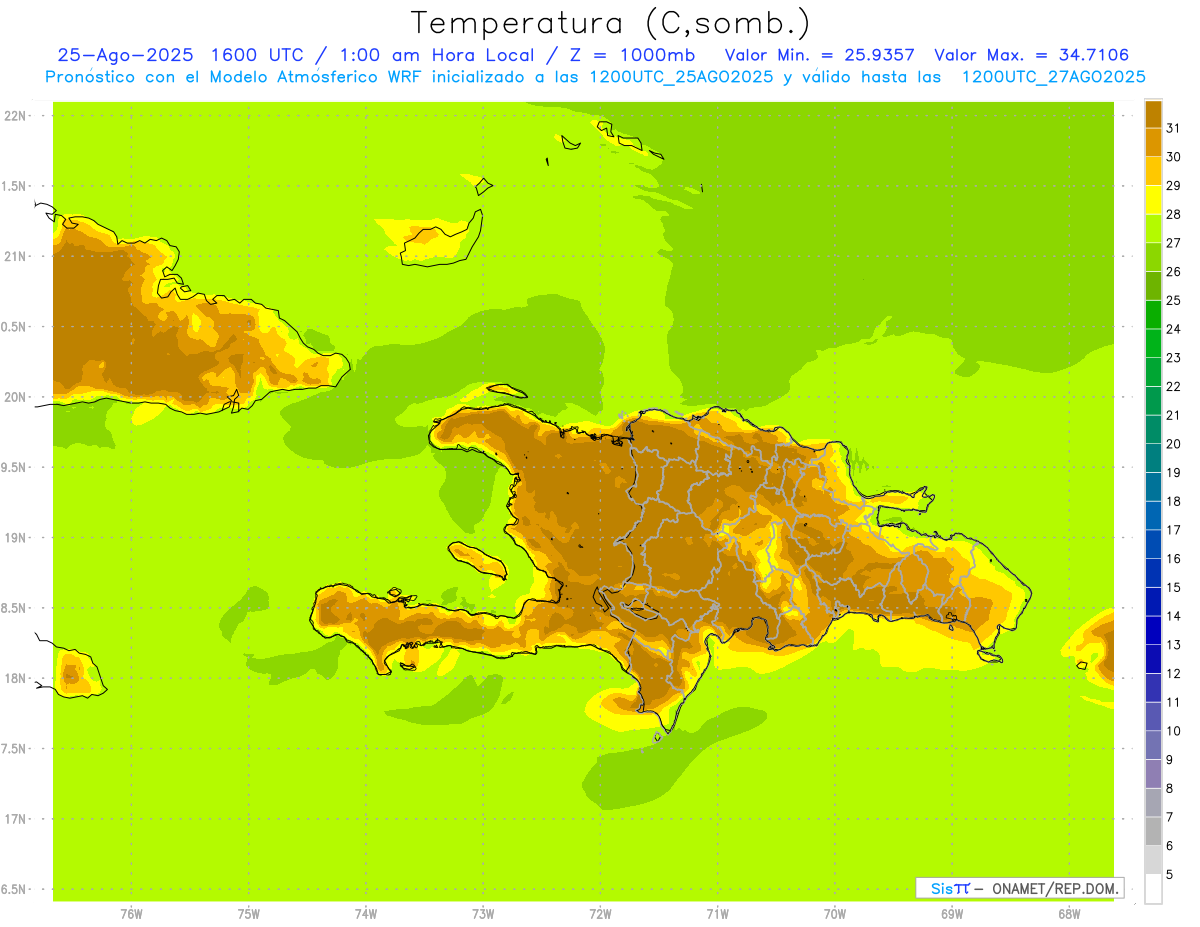1200x927 pixels.
Task: Click the "68W" longitude label
Action: (x=1069, y=914)
